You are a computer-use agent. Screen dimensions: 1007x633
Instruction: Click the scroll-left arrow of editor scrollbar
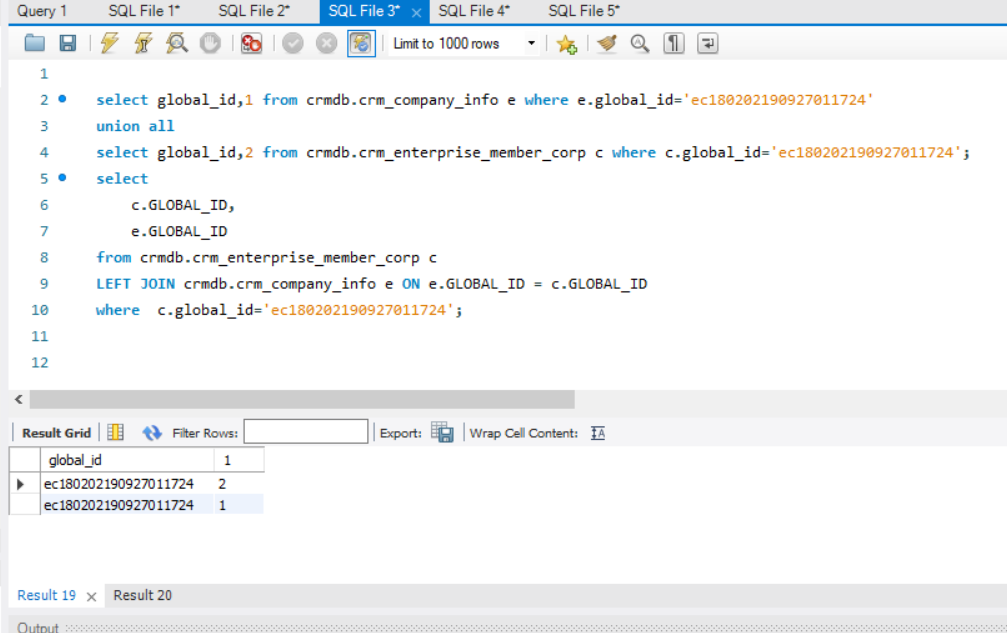(x=19, y=399)
